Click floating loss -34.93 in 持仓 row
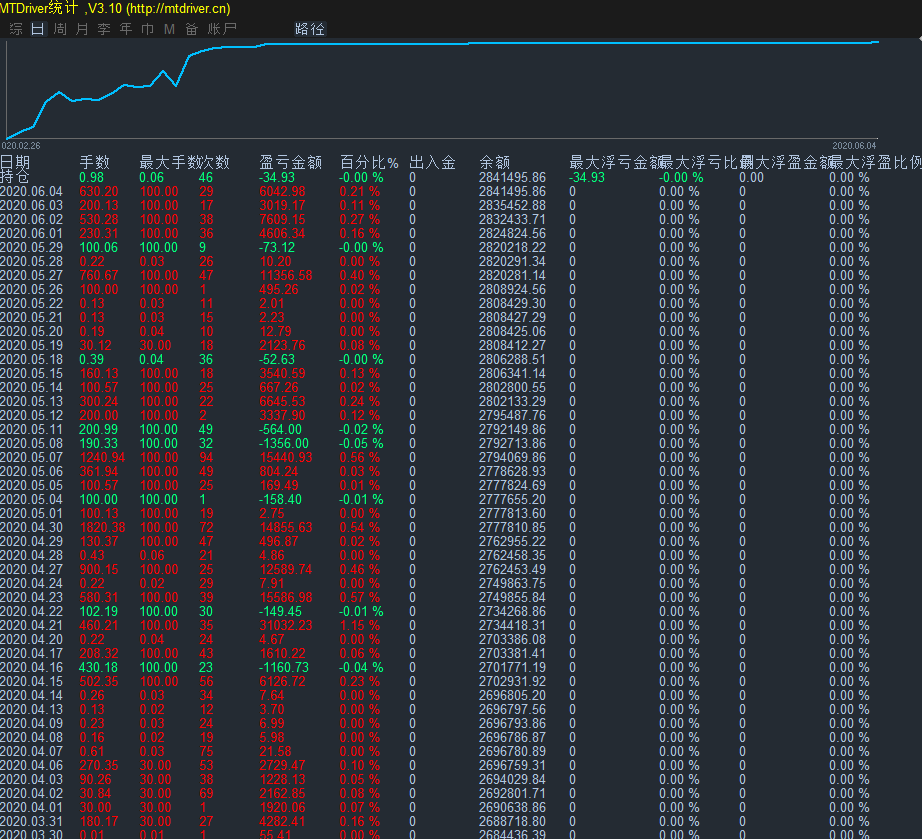The image size is (922, 839). point(587,178)
